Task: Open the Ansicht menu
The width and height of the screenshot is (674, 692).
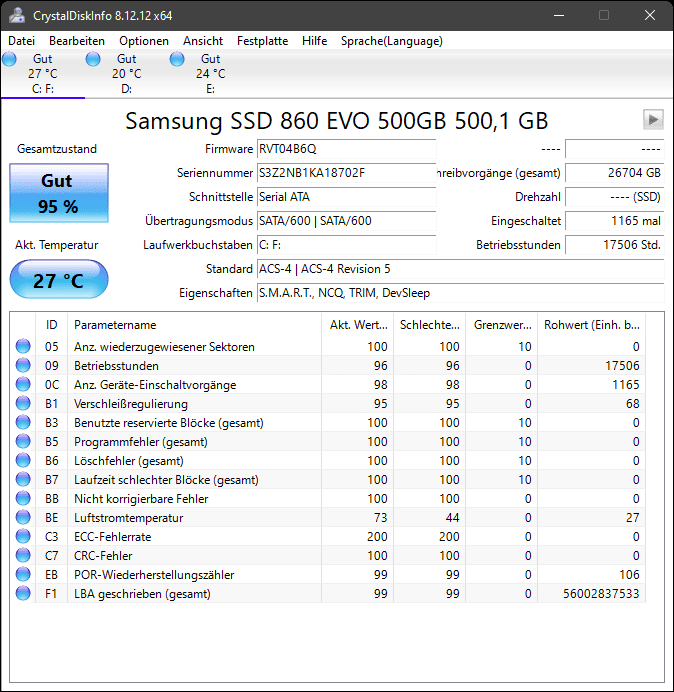Action: pos(203,41)
